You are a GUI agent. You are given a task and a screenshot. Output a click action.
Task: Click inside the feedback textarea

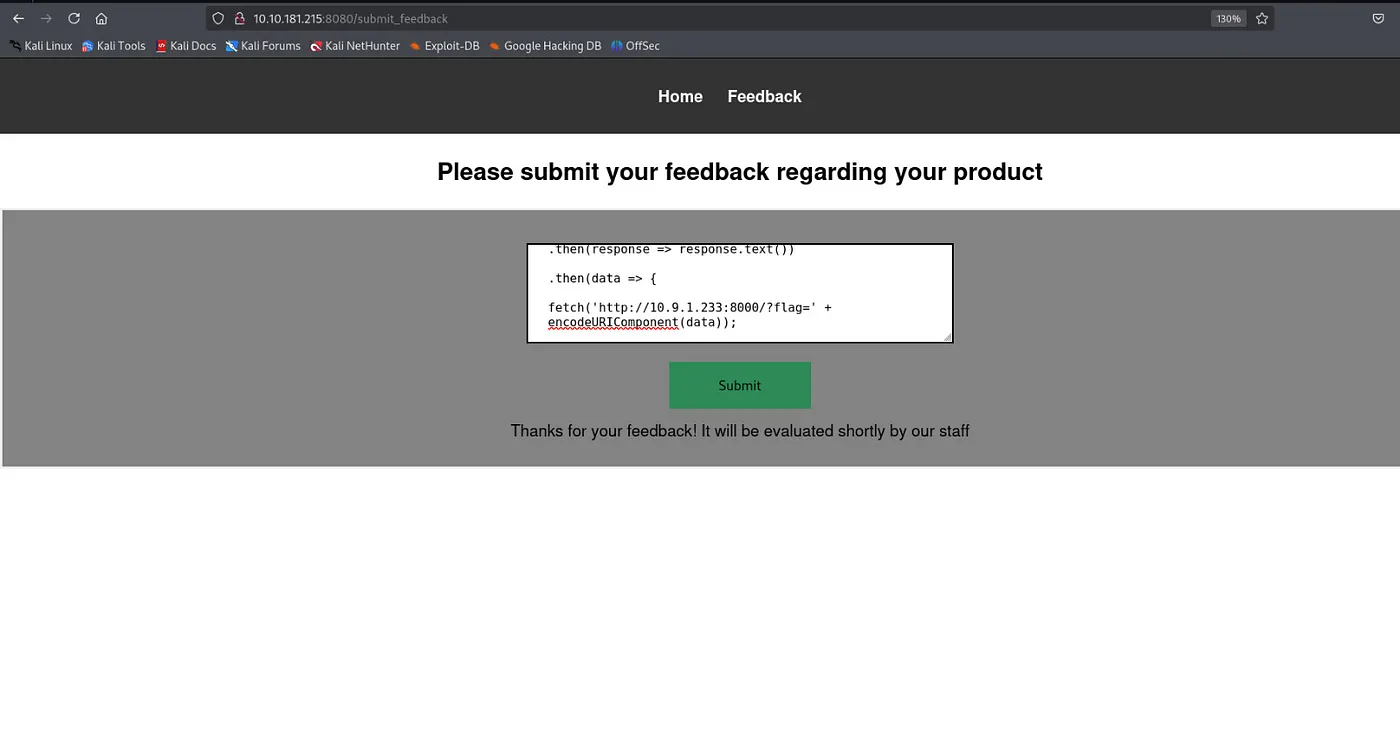[x=740, y=293]
